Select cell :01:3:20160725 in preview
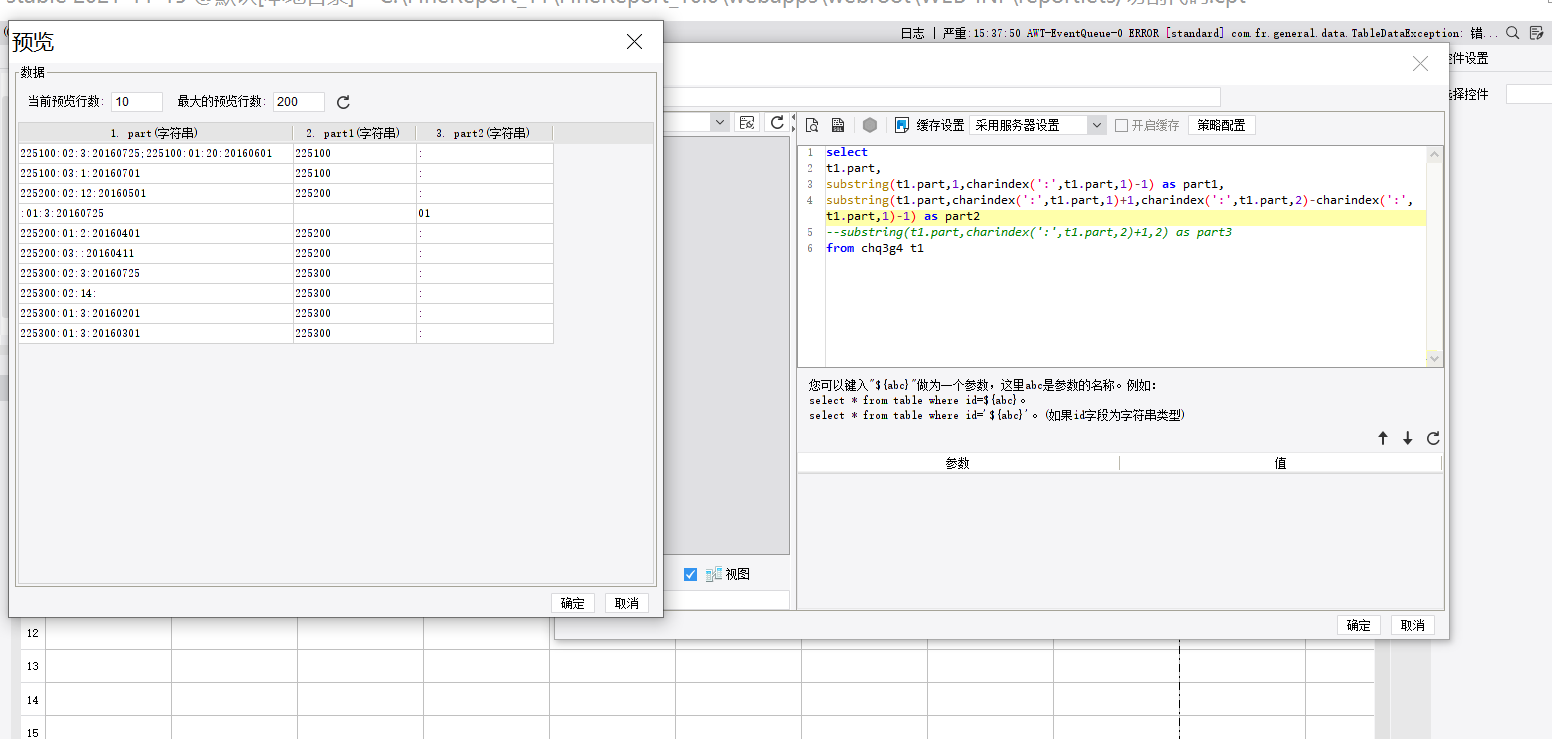The image size is (1552, 739). click(155, 213)
